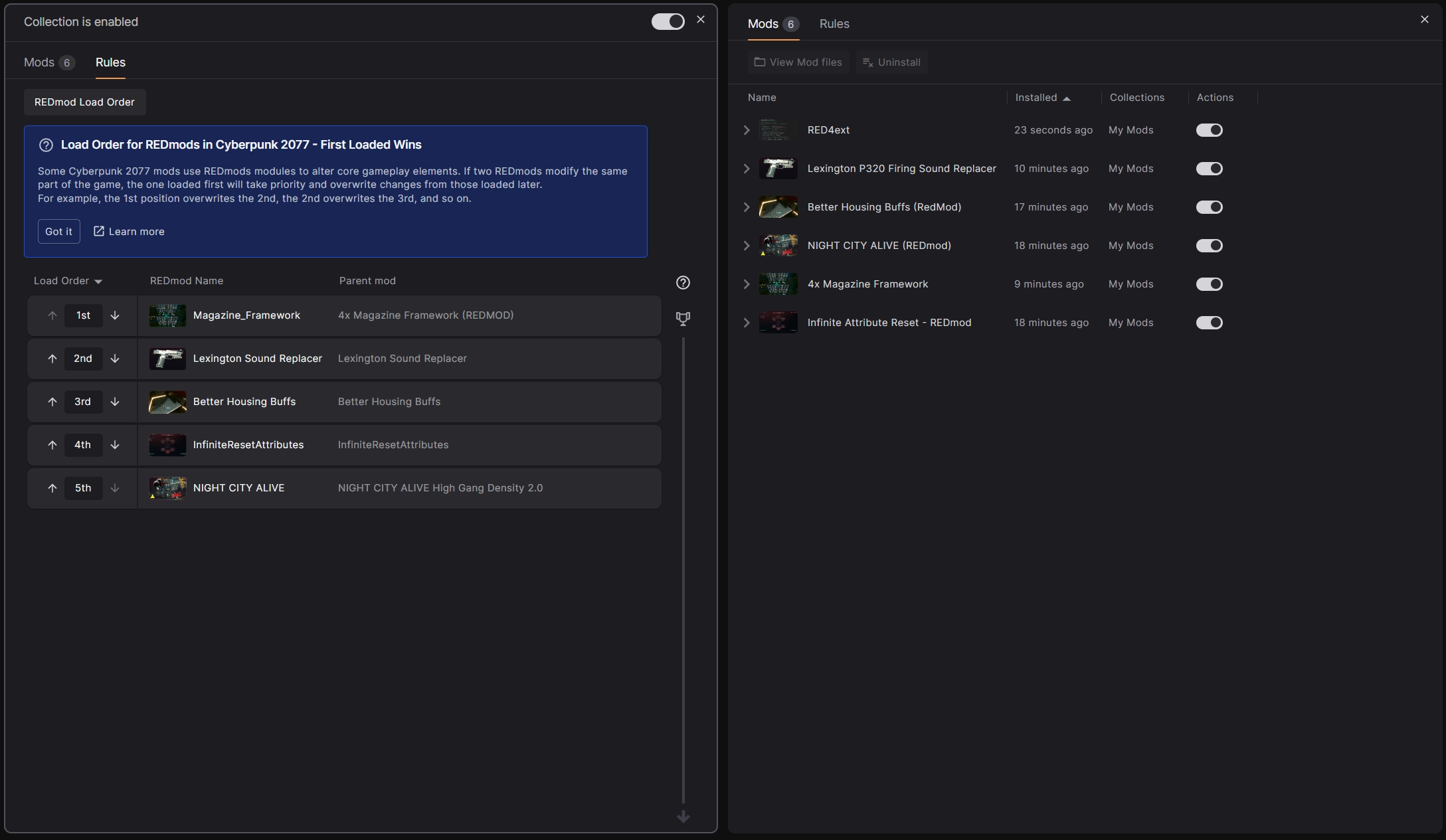This screenshot has width=1446, height=840.
Task: Click the Better Housing Buffs thumbnail in load order
Action: click(167, 402)
